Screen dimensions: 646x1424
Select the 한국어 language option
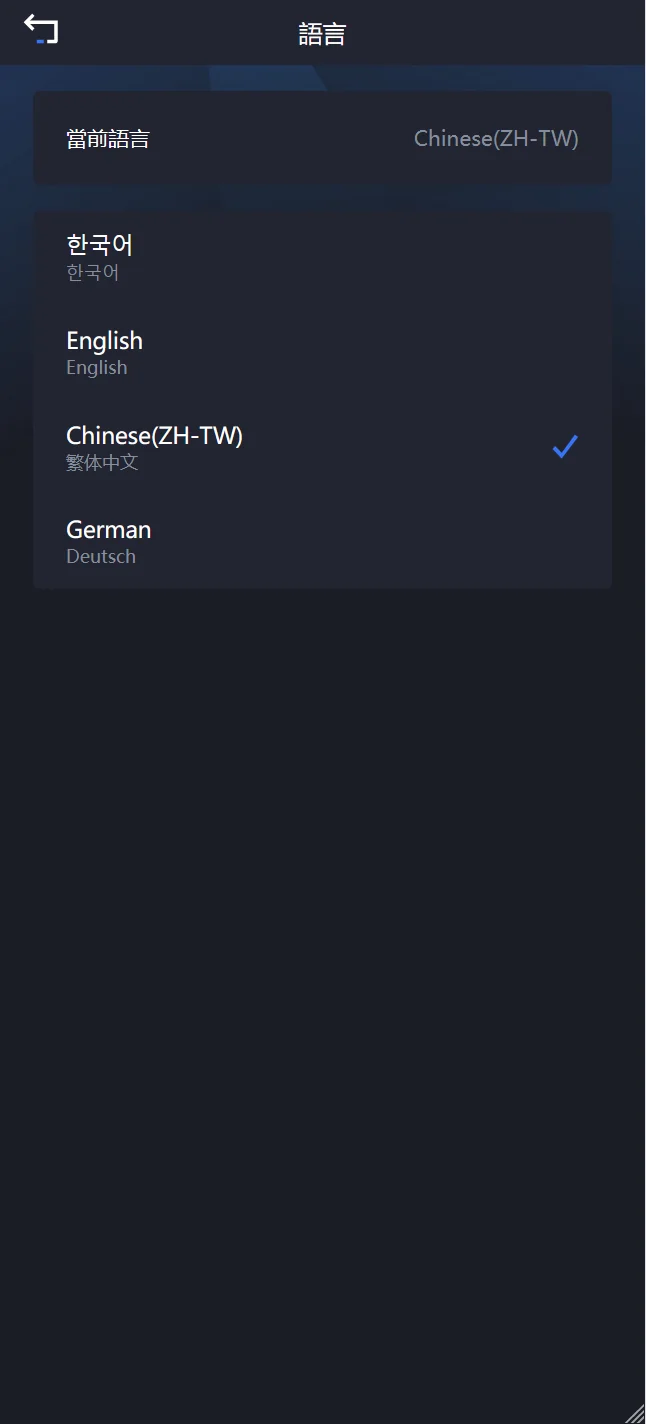coord(100,245)
